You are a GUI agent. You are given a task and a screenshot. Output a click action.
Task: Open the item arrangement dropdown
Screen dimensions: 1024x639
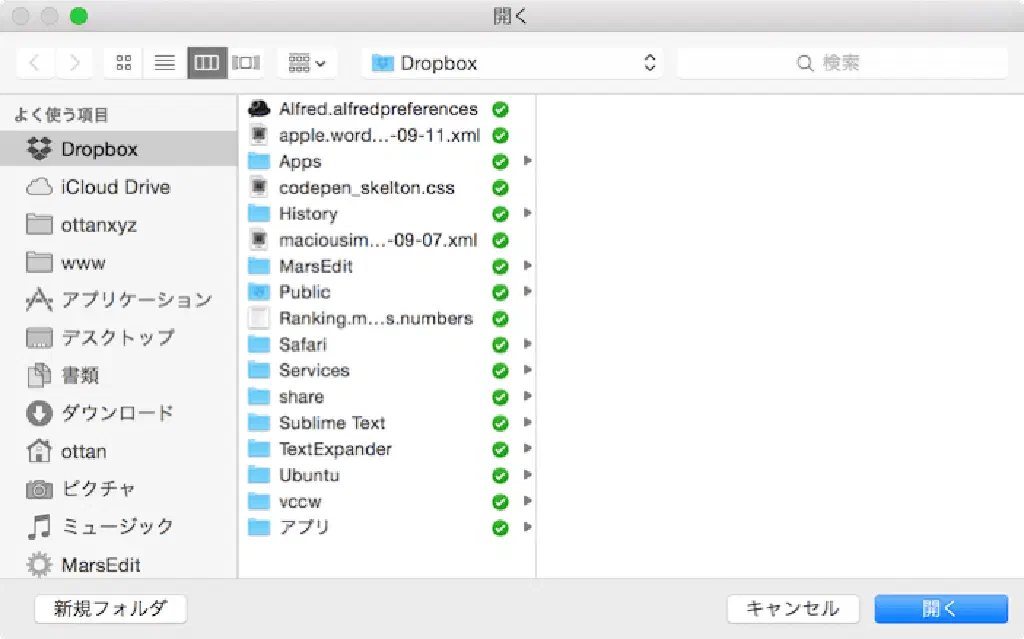click(x=306, y=63)
